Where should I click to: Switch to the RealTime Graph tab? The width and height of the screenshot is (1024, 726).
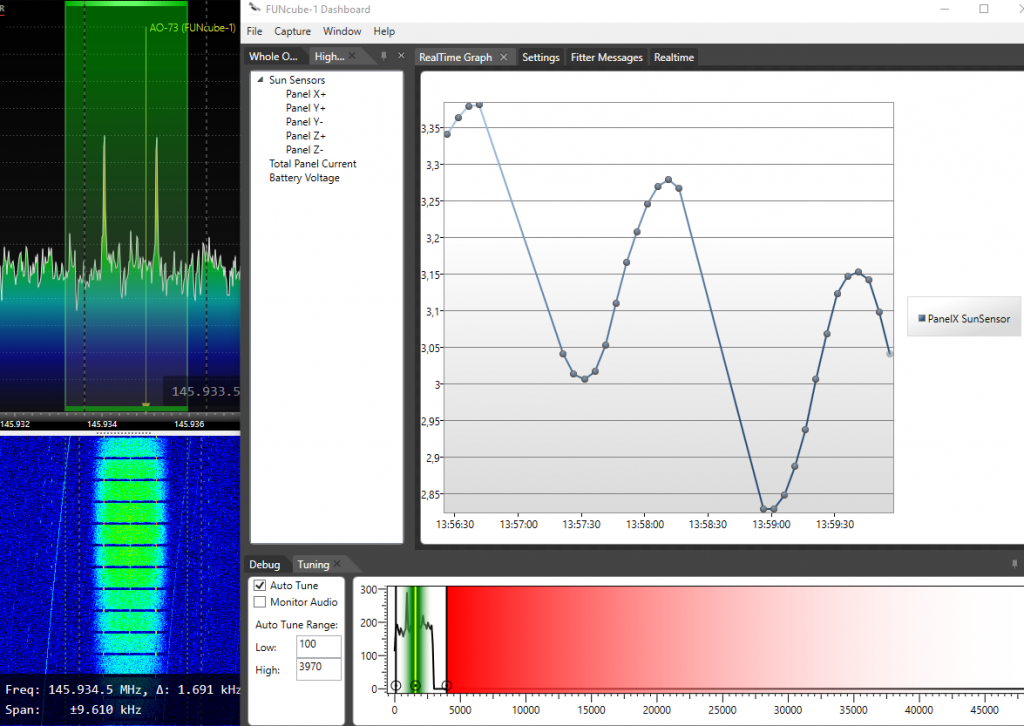point(455,57)
